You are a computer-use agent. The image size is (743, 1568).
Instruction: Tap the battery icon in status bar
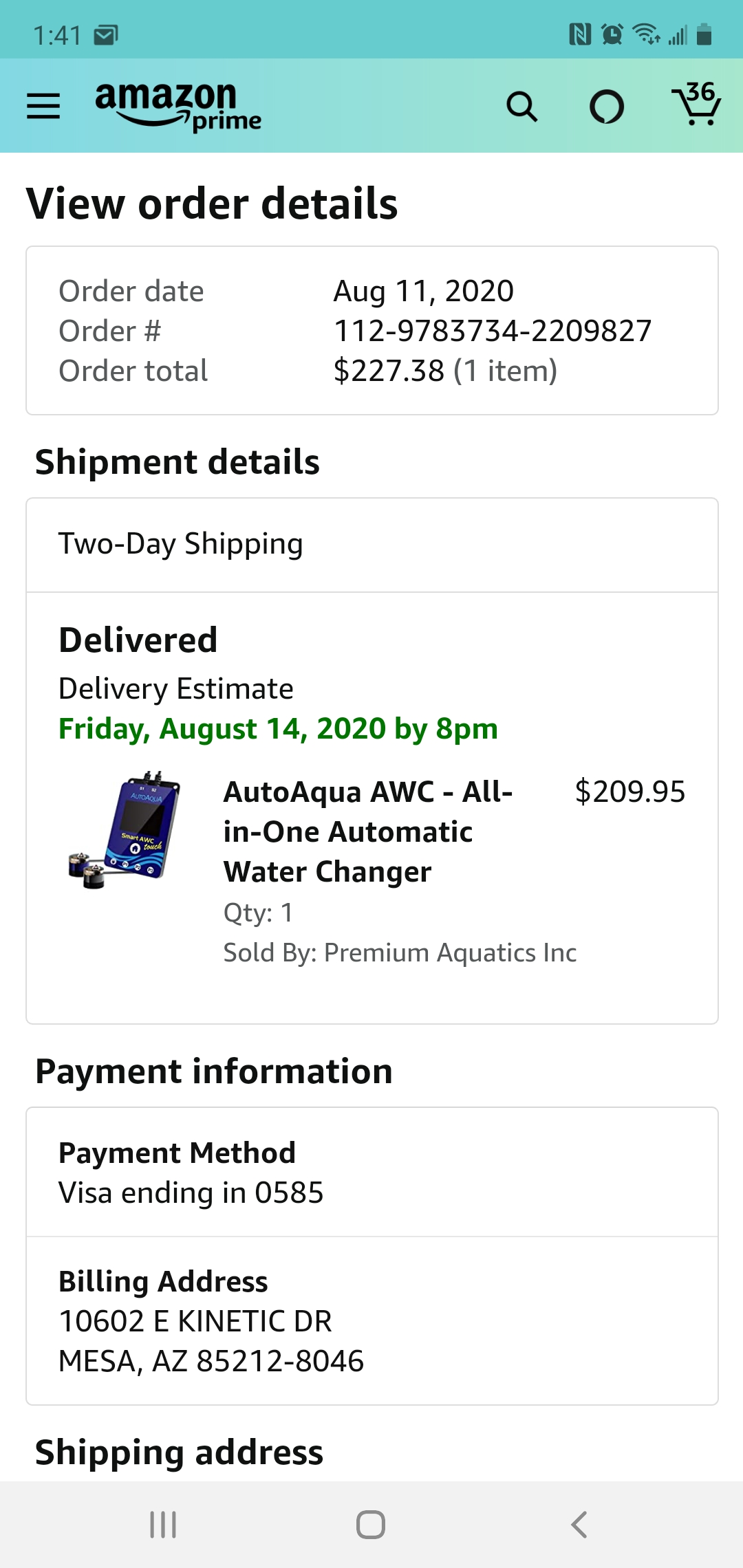tap(704, 34)
